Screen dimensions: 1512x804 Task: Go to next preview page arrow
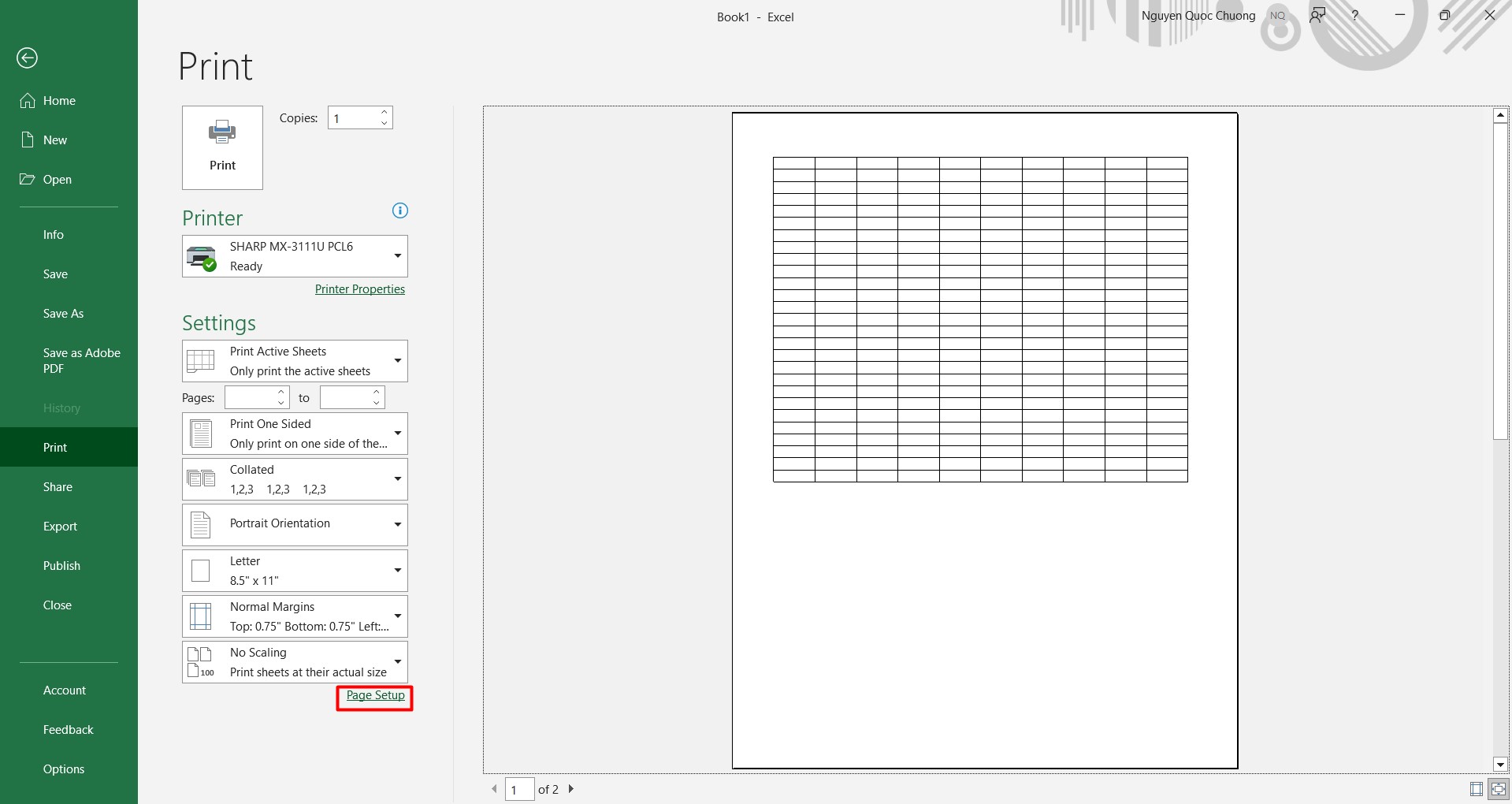coord(571,788)
